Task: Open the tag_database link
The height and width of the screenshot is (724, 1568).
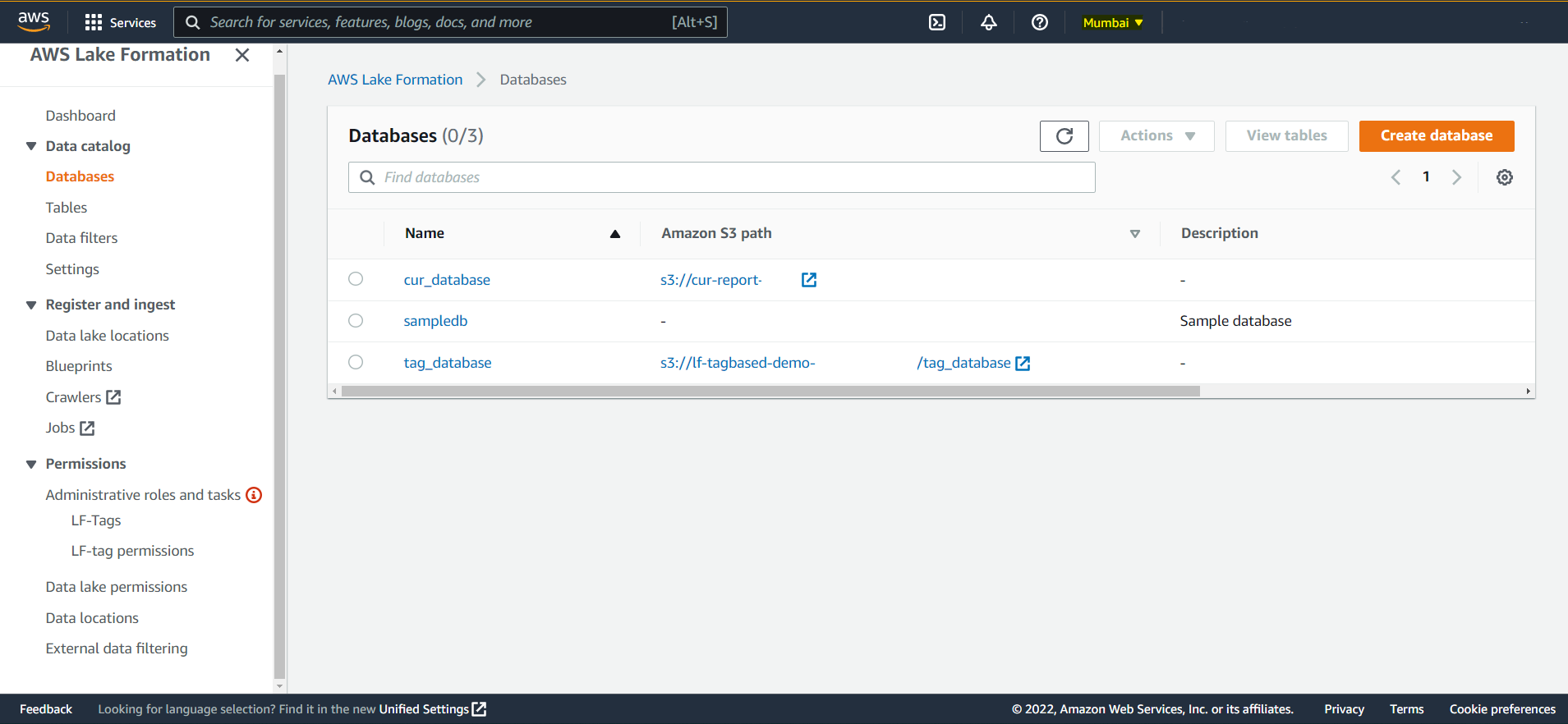Action: point(448,363)
